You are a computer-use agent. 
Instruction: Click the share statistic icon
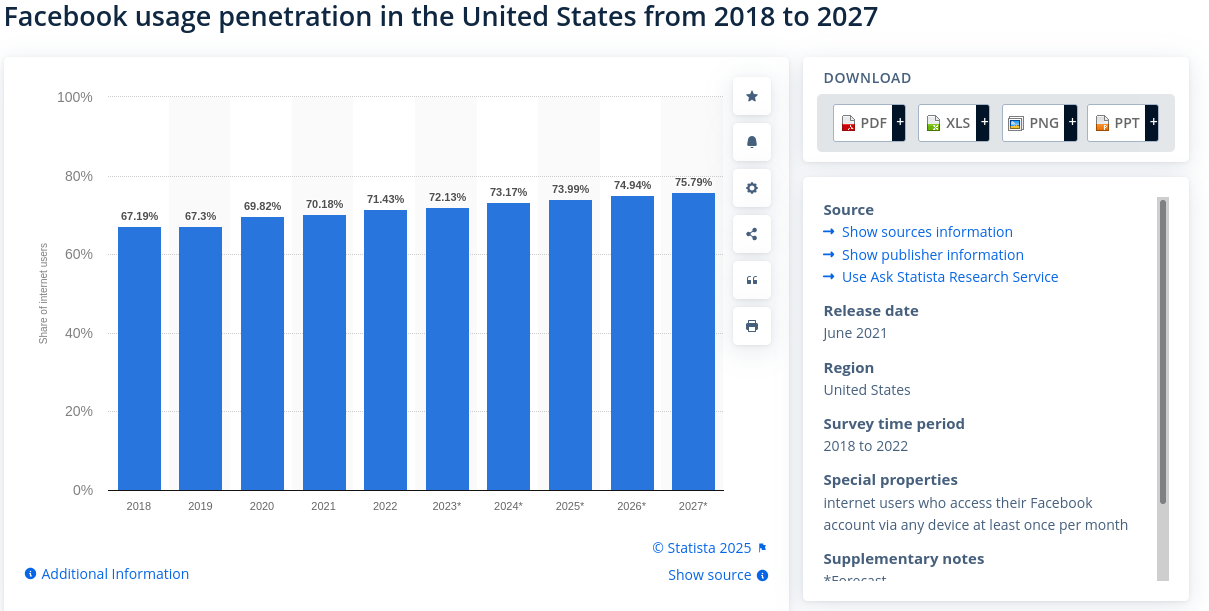coord(752,234)
